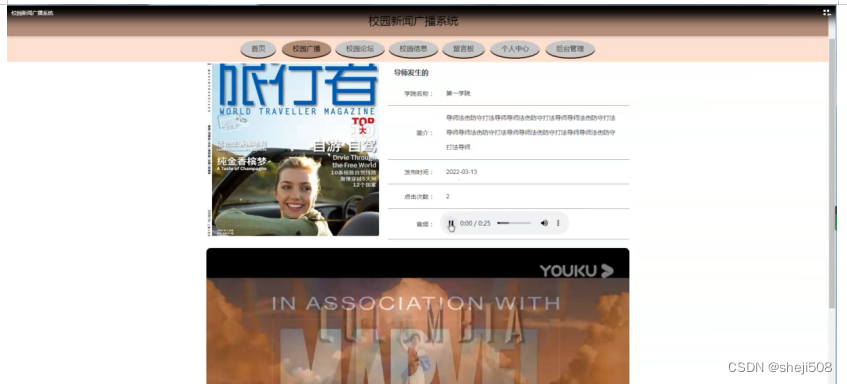Click the top-right window layout icon
847x384 pixels.
pos(826,12)
